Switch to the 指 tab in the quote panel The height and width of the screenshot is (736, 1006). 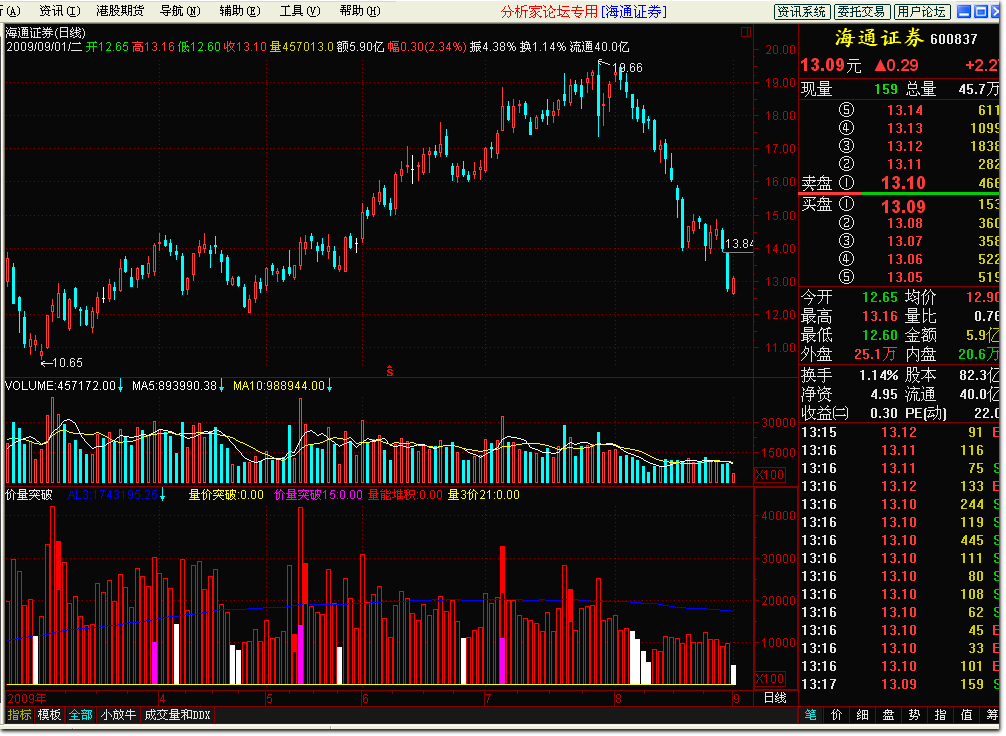[941, 715]
